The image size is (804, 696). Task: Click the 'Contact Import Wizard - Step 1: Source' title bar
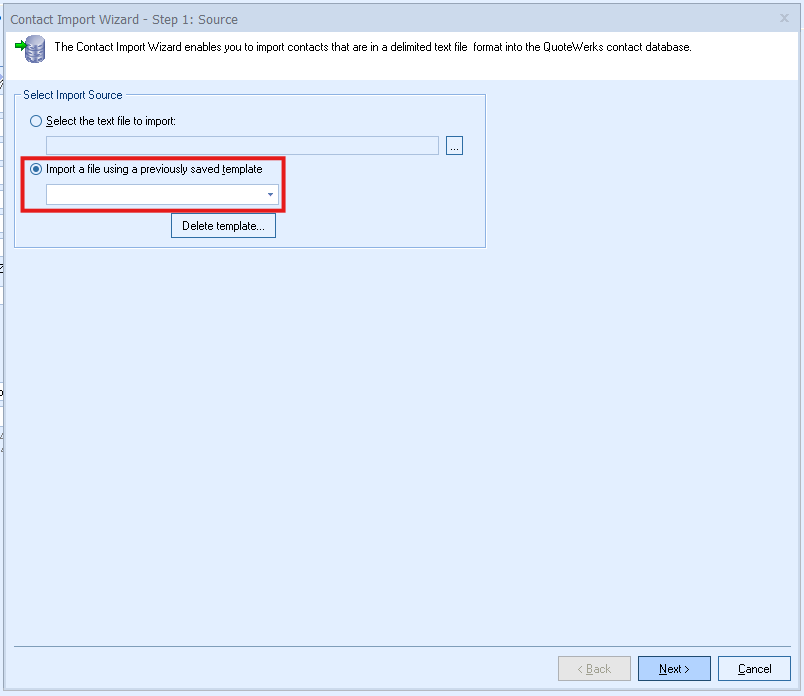124,19
